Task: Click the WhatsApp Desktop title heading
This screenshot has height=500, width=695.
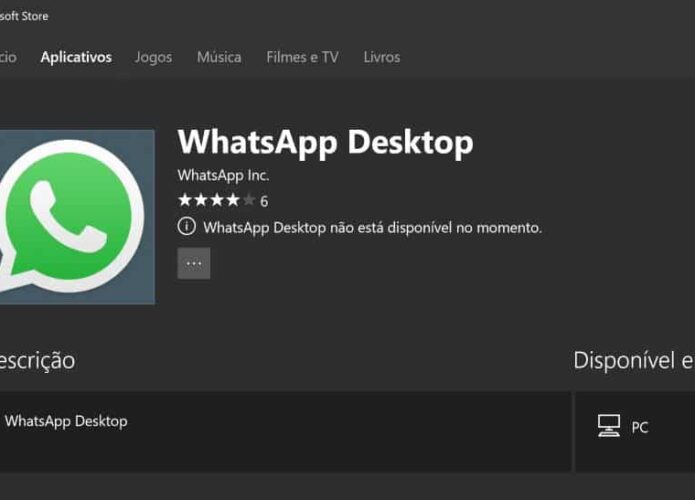Action: pos(325,143)
